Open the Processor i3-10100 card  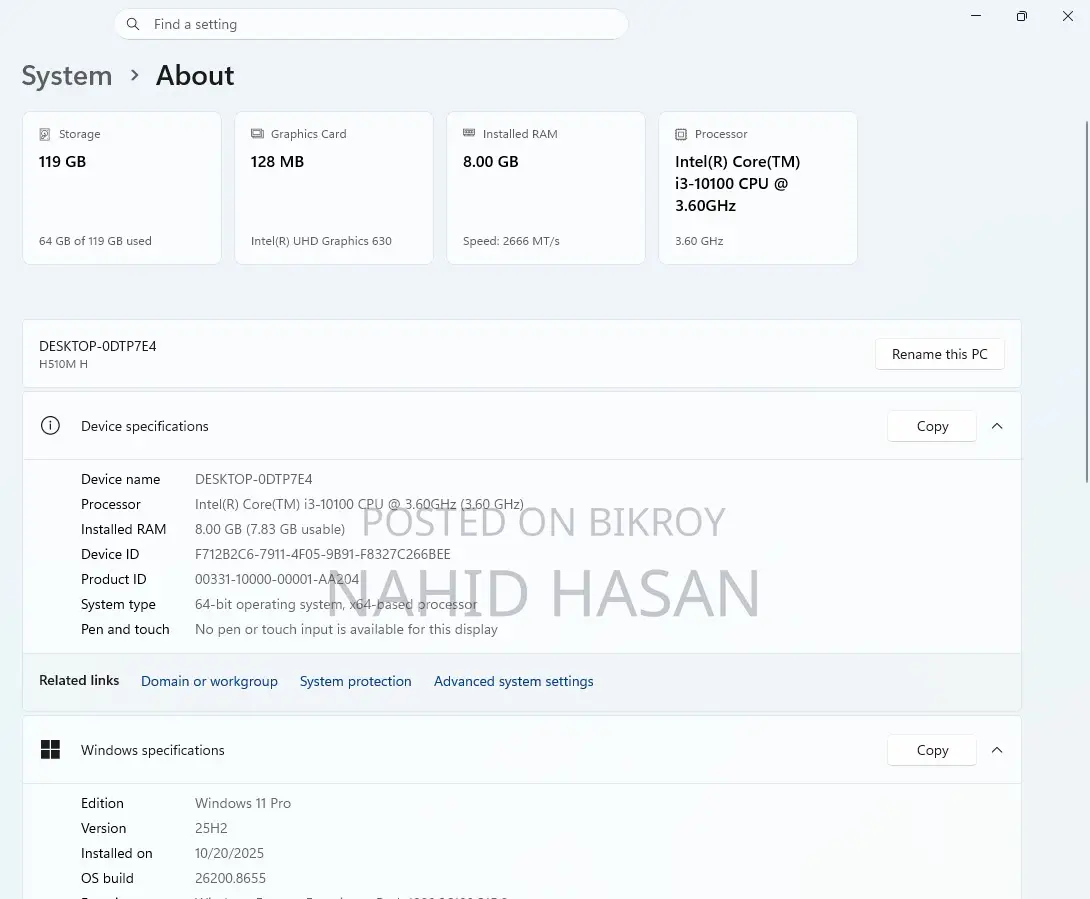tap(758, 188)
